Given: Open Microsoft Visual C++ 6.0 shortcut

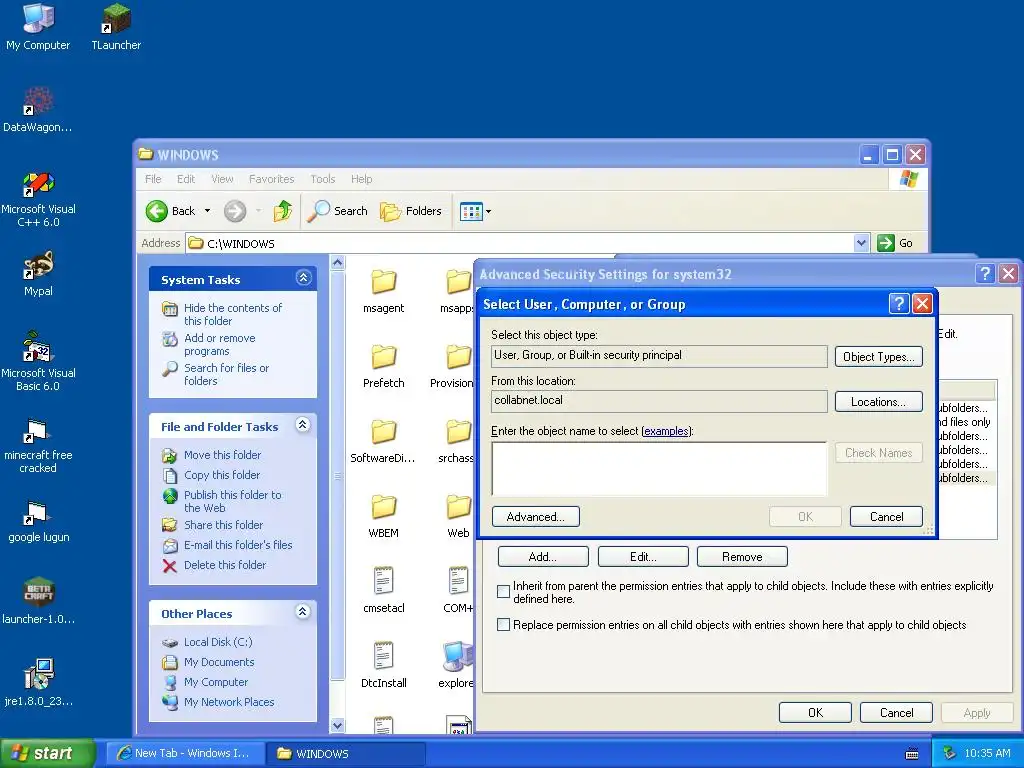Looking at the screenshot, I should point(38,199).
